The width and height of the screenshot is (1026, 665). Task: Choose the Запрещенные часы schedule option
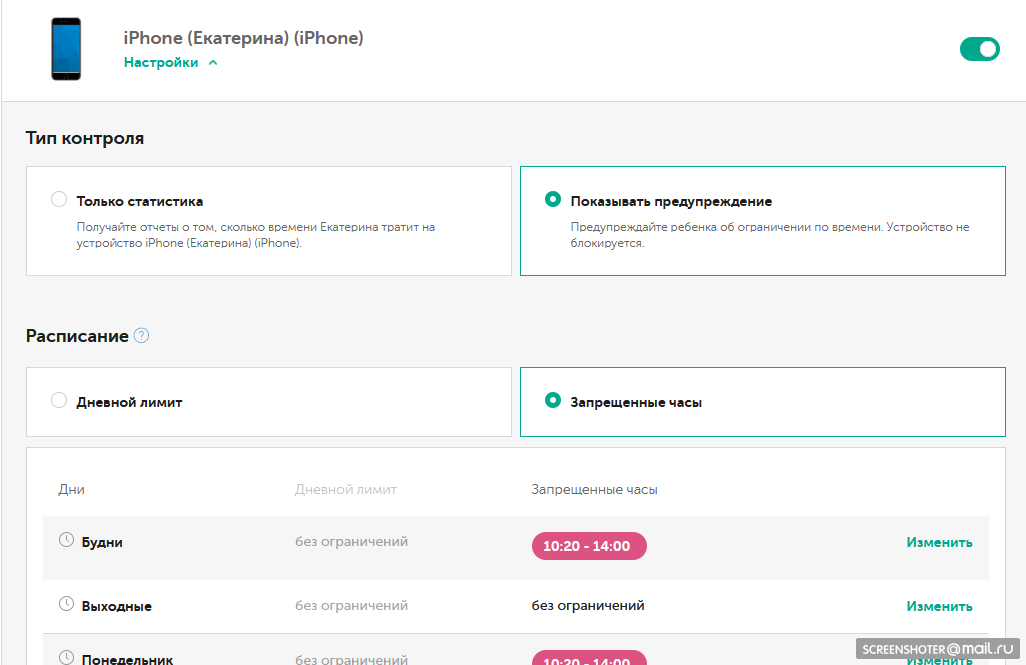click(x=552, y=401)
